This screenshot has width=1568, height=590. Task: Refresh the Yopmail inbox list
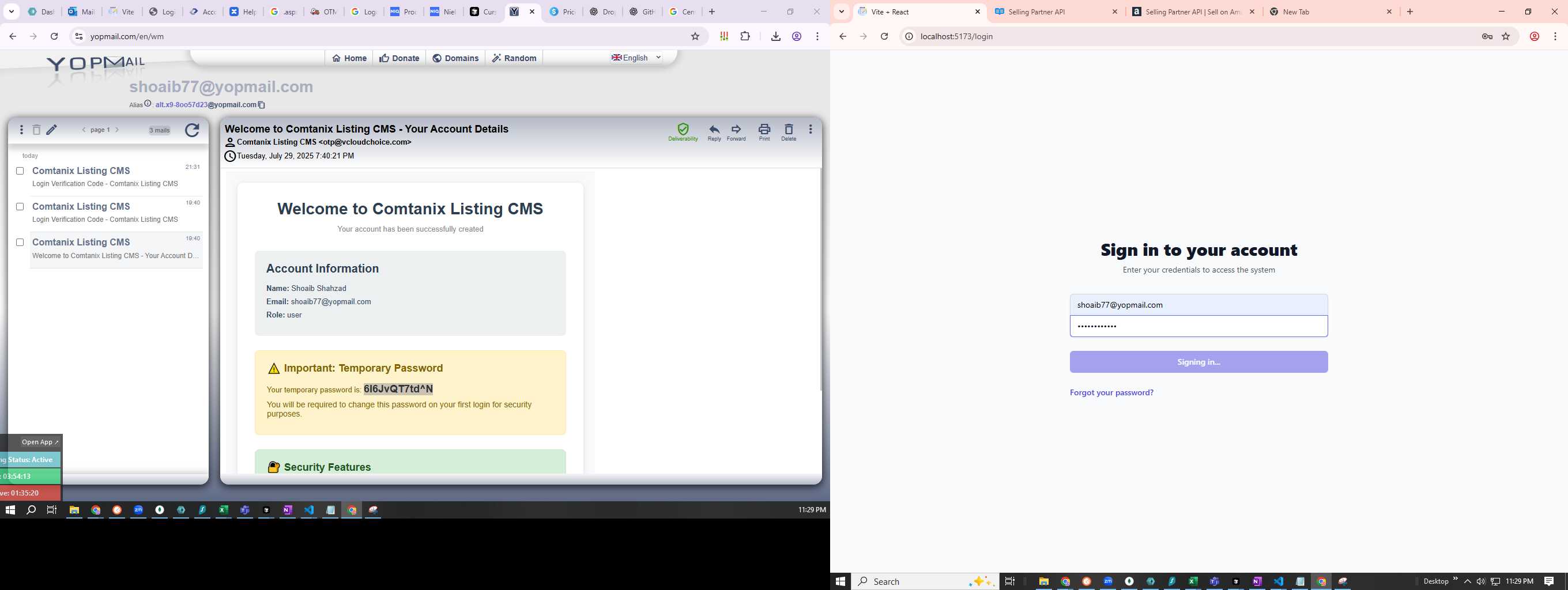click(192, 130)
